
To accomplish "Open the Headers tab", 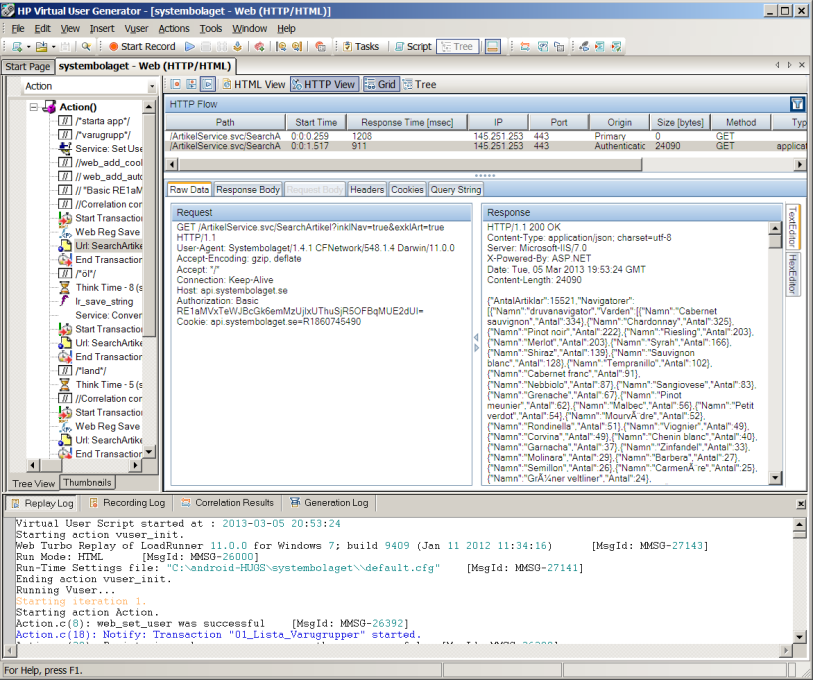I will 367,190.
